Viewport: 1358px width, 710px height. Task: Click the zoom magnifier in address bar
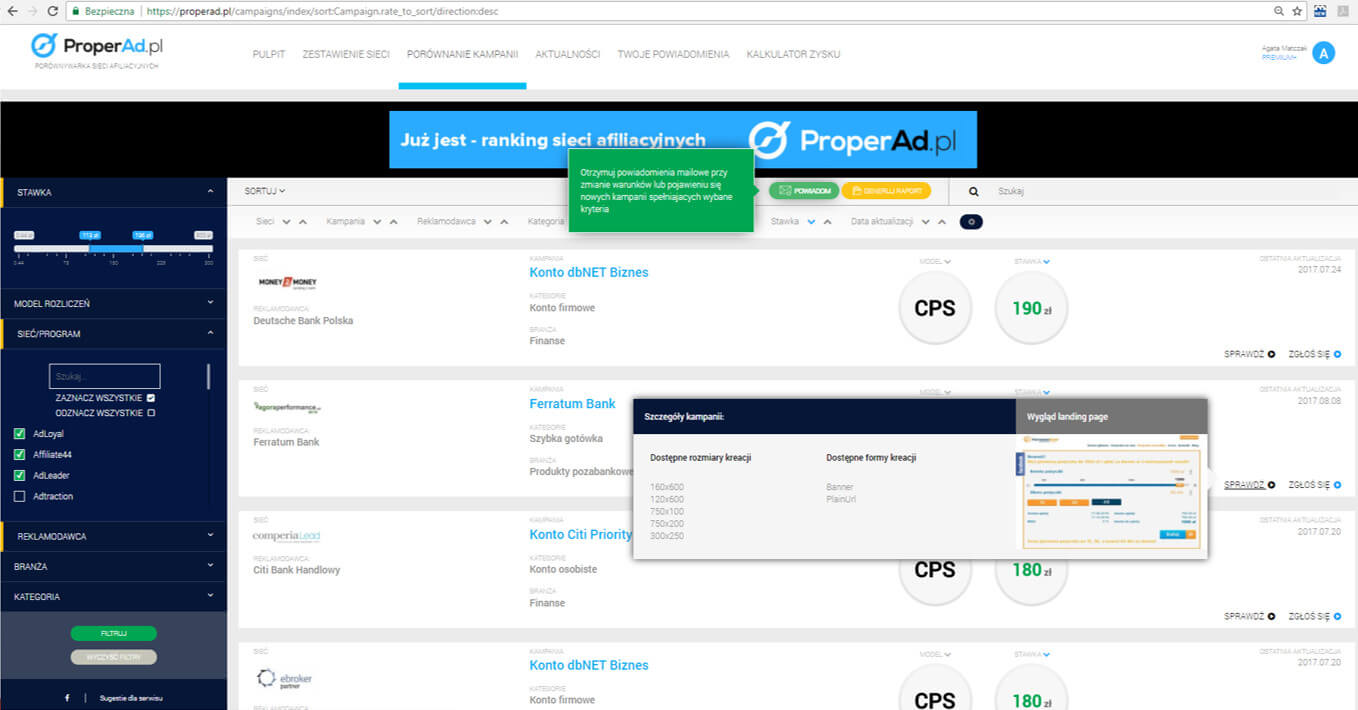pyautogui.click(x=1278, y=11)
